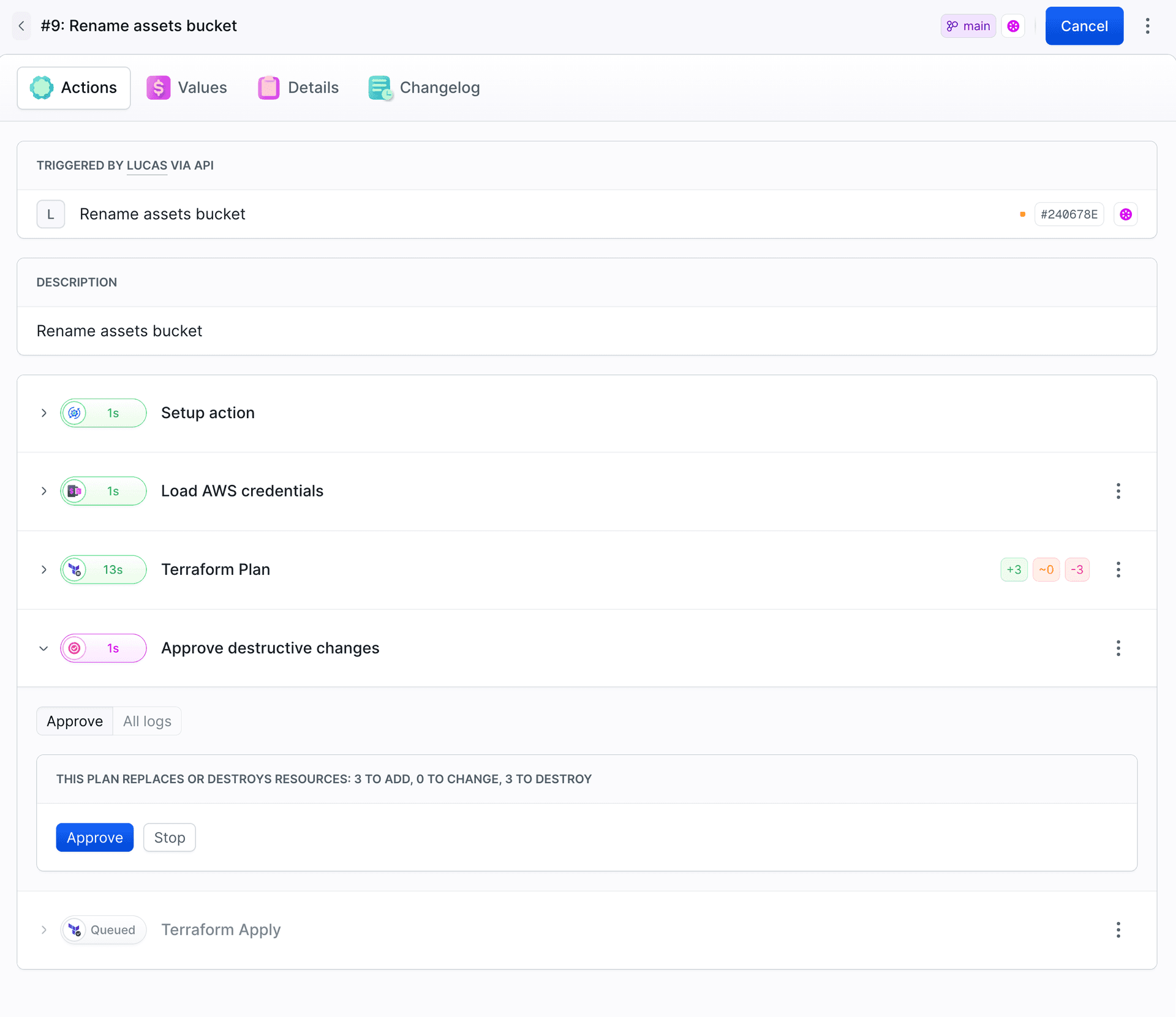Screen dimensions: 1176x1017
Task: Click commit hash #240678E
Action: [1069, 214]
